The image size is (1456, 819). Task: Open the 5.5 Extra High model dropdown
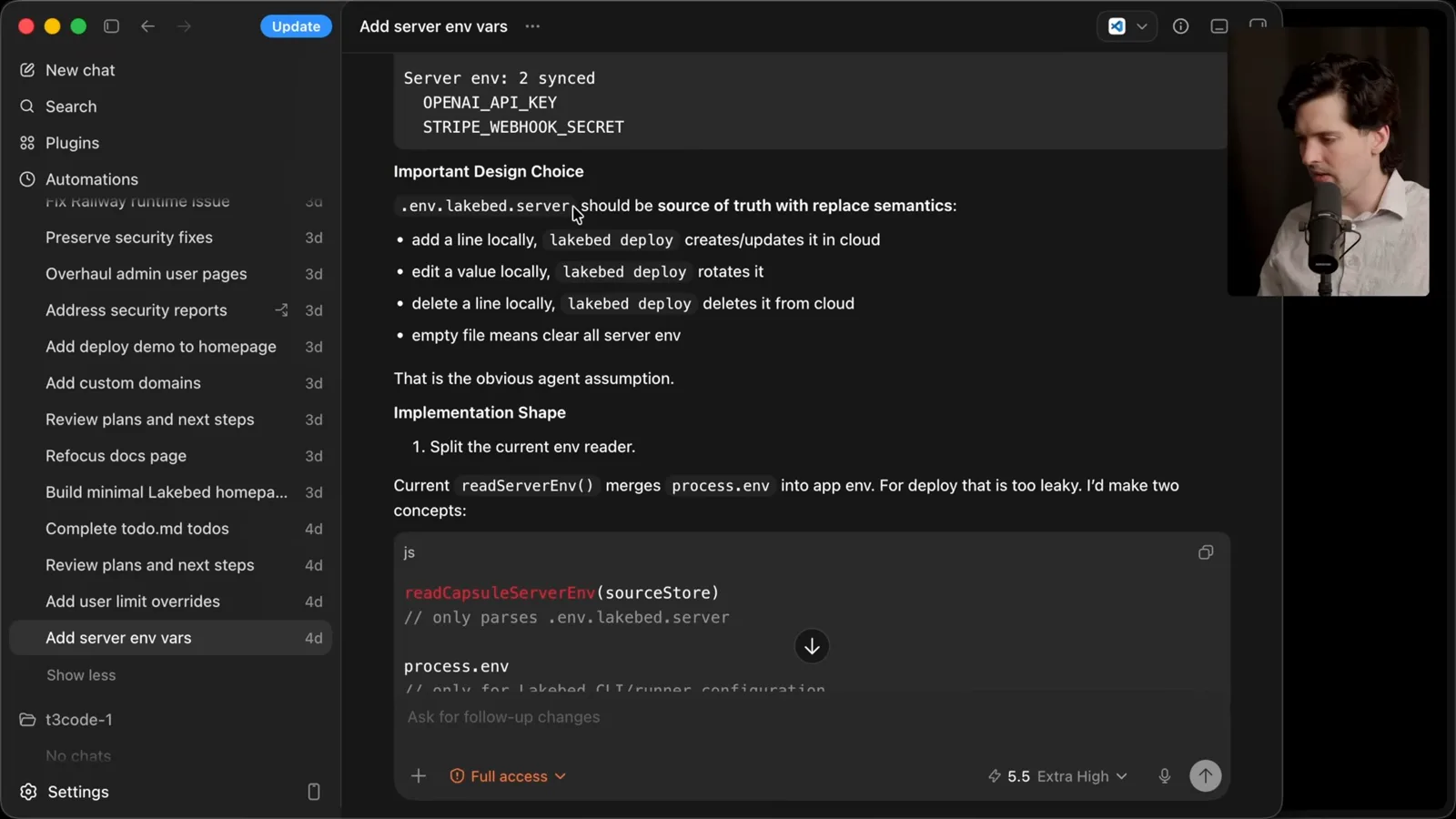click(1057, 776)
